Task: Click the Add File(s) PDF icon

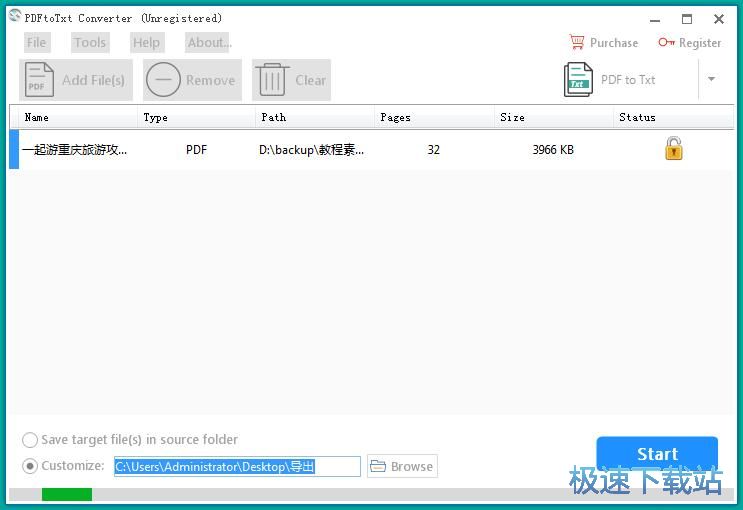Action: (x=38, y=80)
